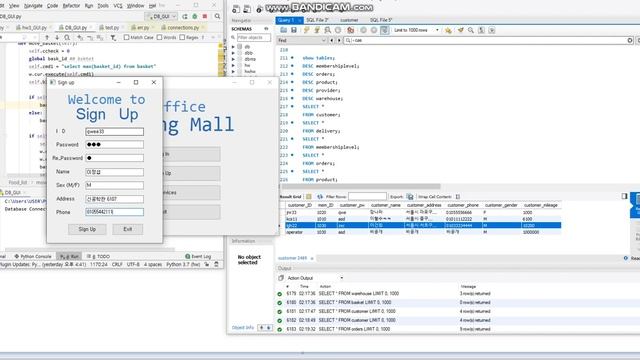The image size is (640, 360).
Task: Commit transaction icon in Workbench toolbar
Action: [x=363, y=30]
